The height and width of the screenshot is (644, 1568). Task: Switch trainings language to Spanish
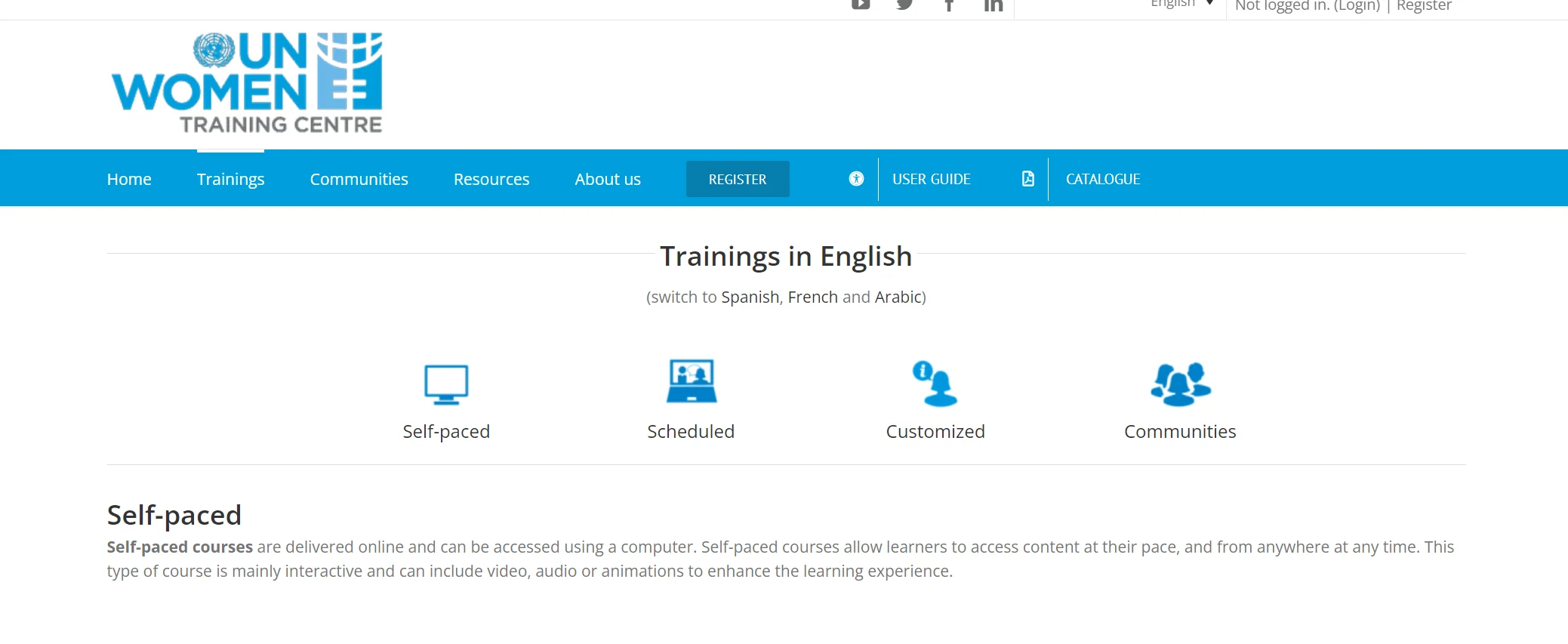click(x=750, y=297)
